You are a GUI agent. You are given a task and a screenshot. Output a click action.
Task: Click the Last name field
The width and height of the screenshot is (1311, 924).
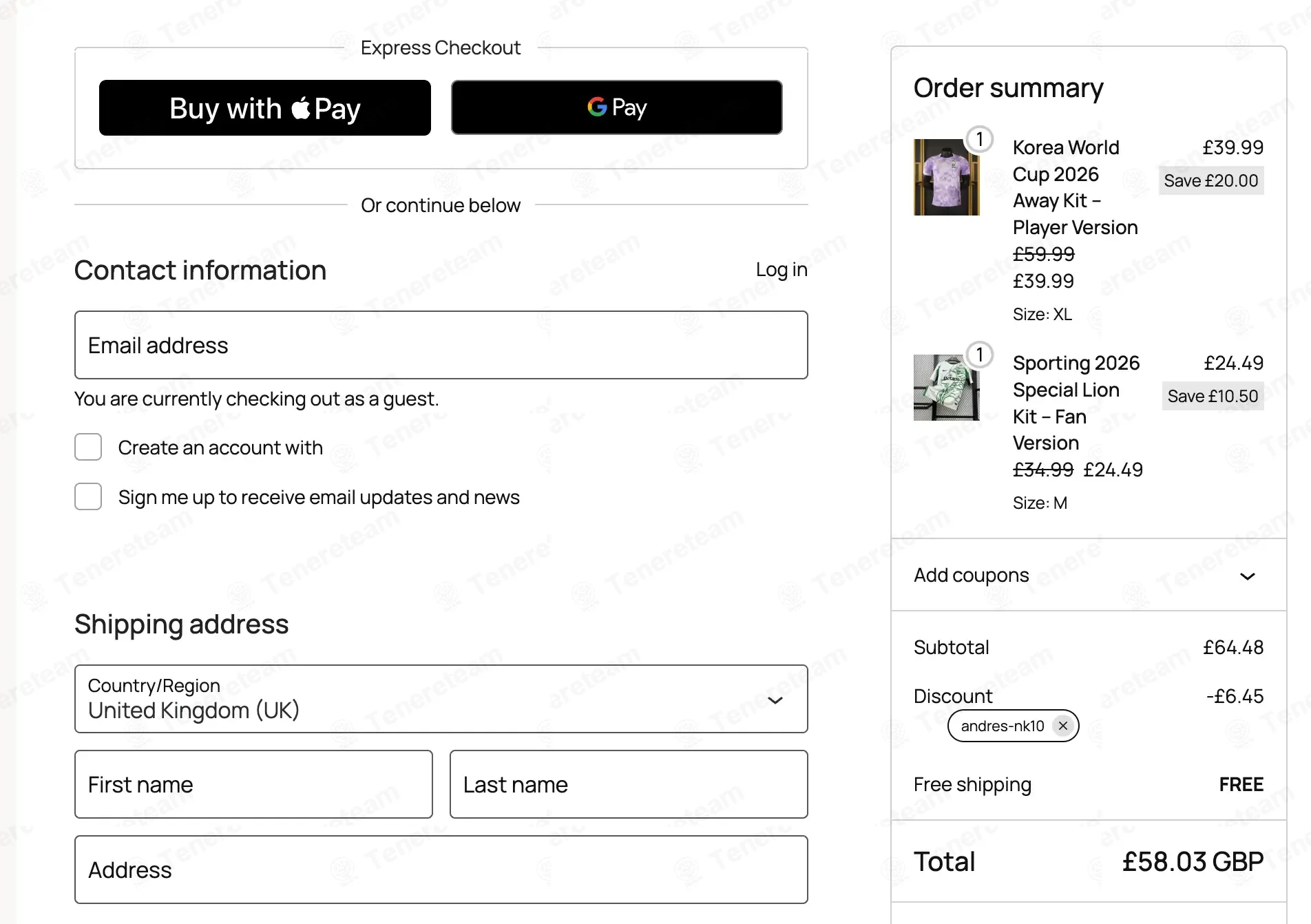pos(629,784)
